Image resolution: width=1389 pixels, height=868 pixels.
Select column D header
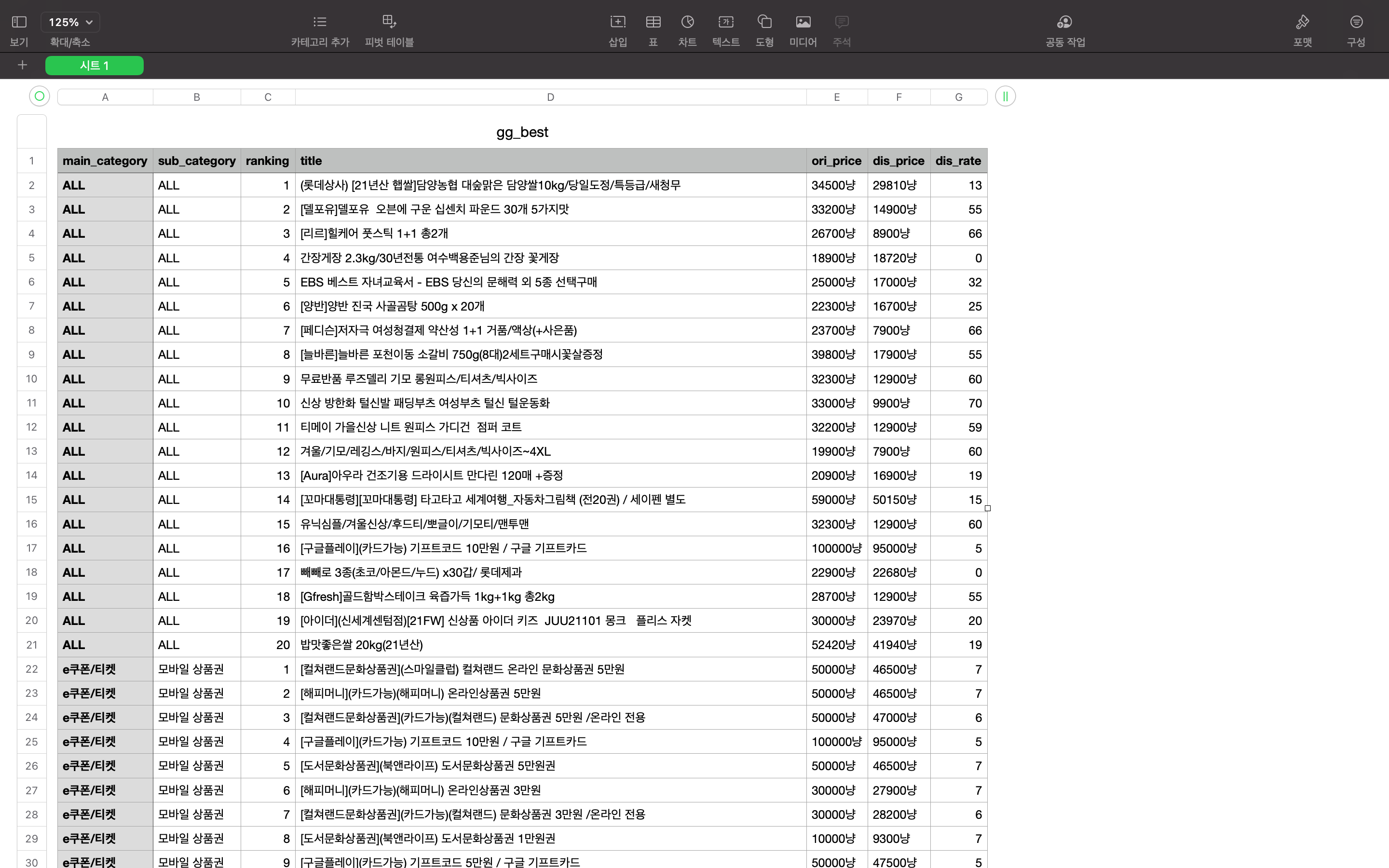(550, 97)
